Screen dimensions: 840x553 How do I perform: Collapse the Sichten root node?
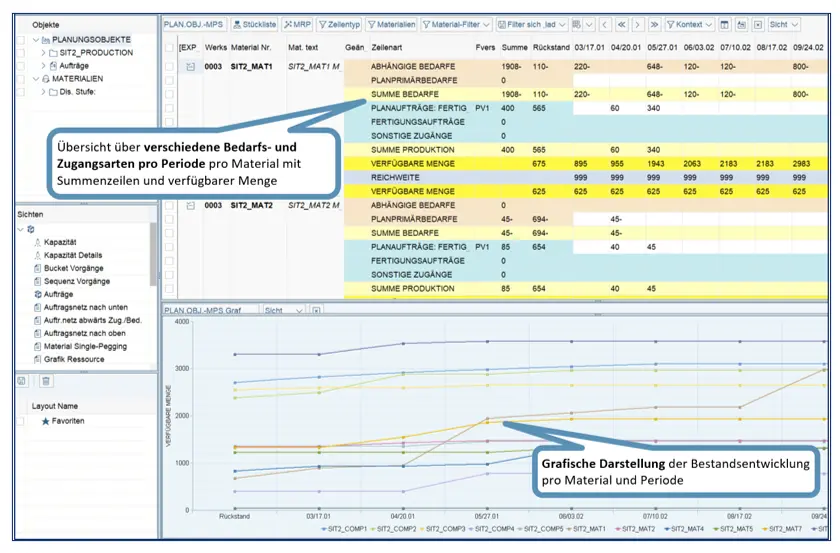coord(20,229)
